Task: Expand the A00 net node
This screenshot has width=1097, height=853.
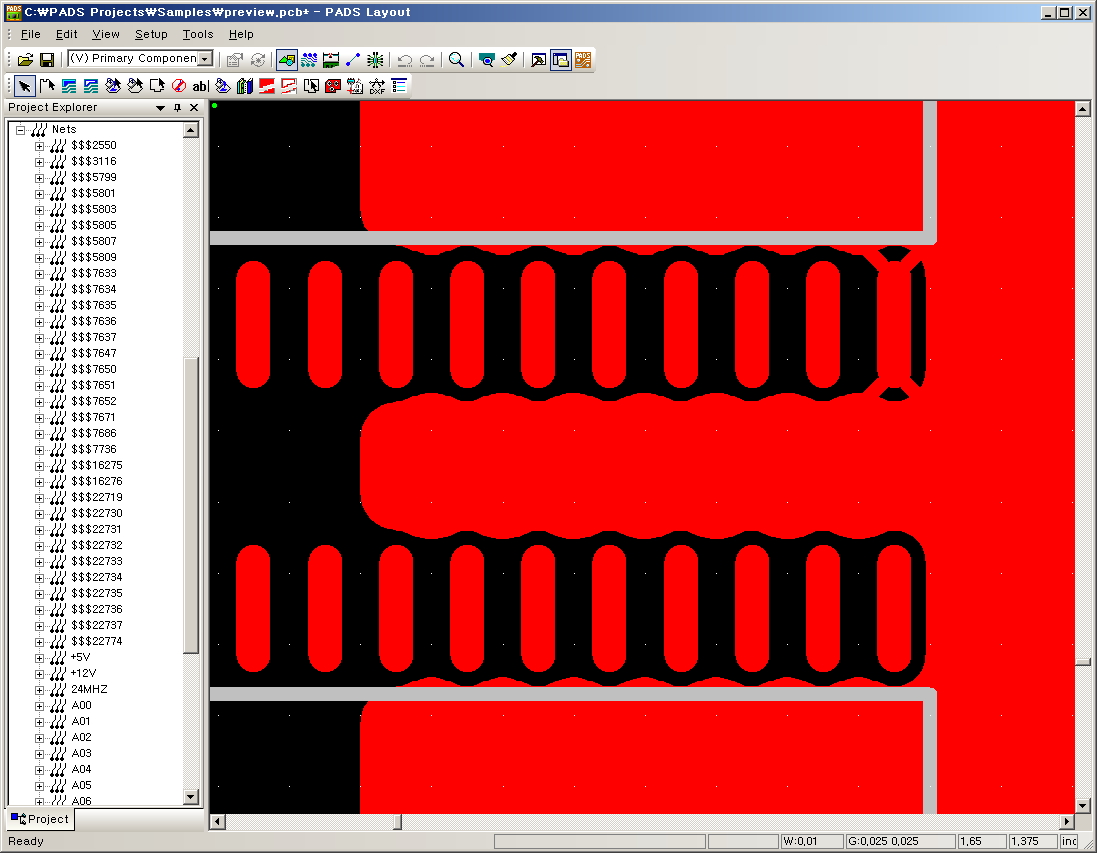Action: pyautogui.click(x=39, y=706)
